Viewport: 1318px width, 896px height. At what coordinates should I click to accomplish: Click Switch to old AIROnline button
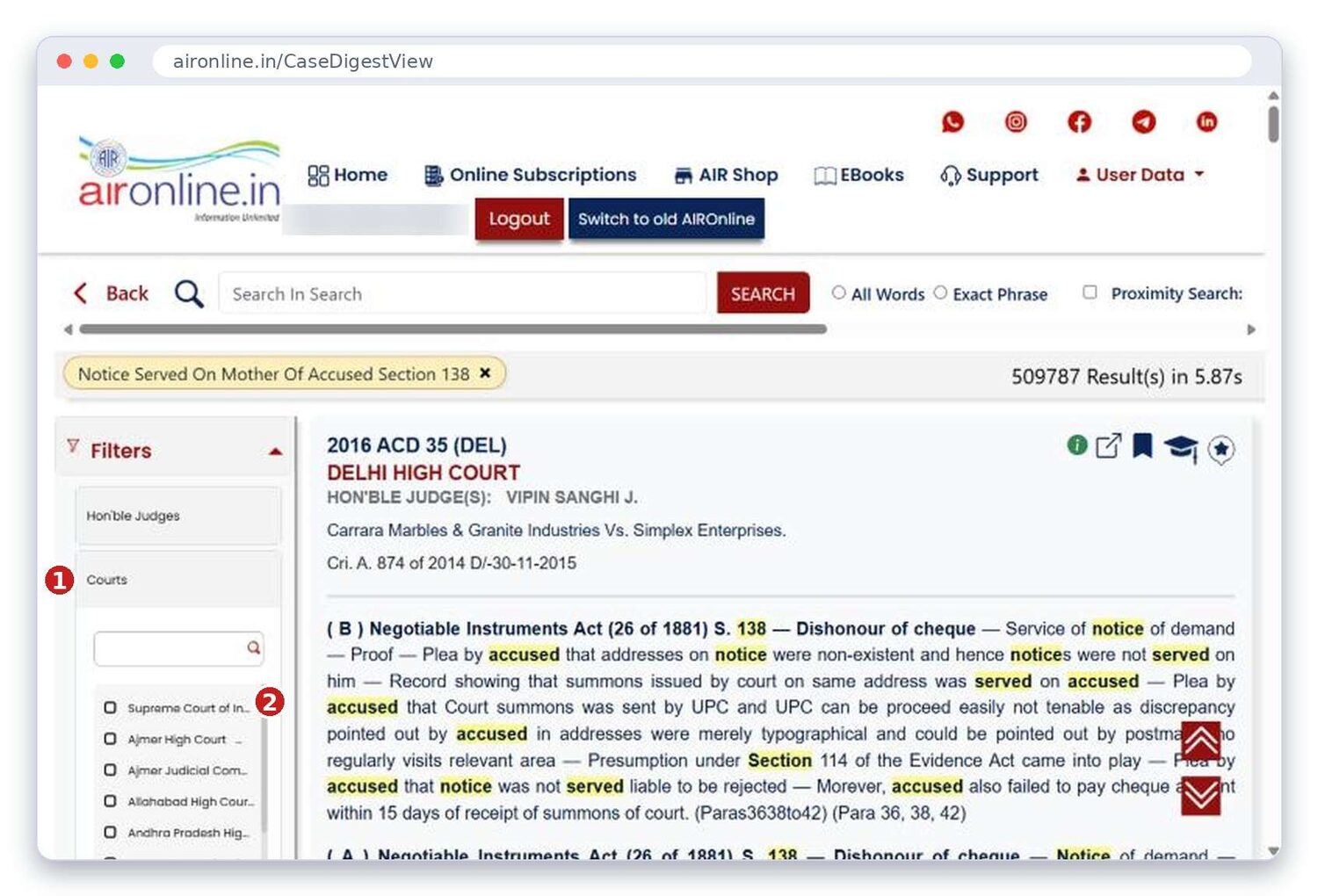pos(666,219)
